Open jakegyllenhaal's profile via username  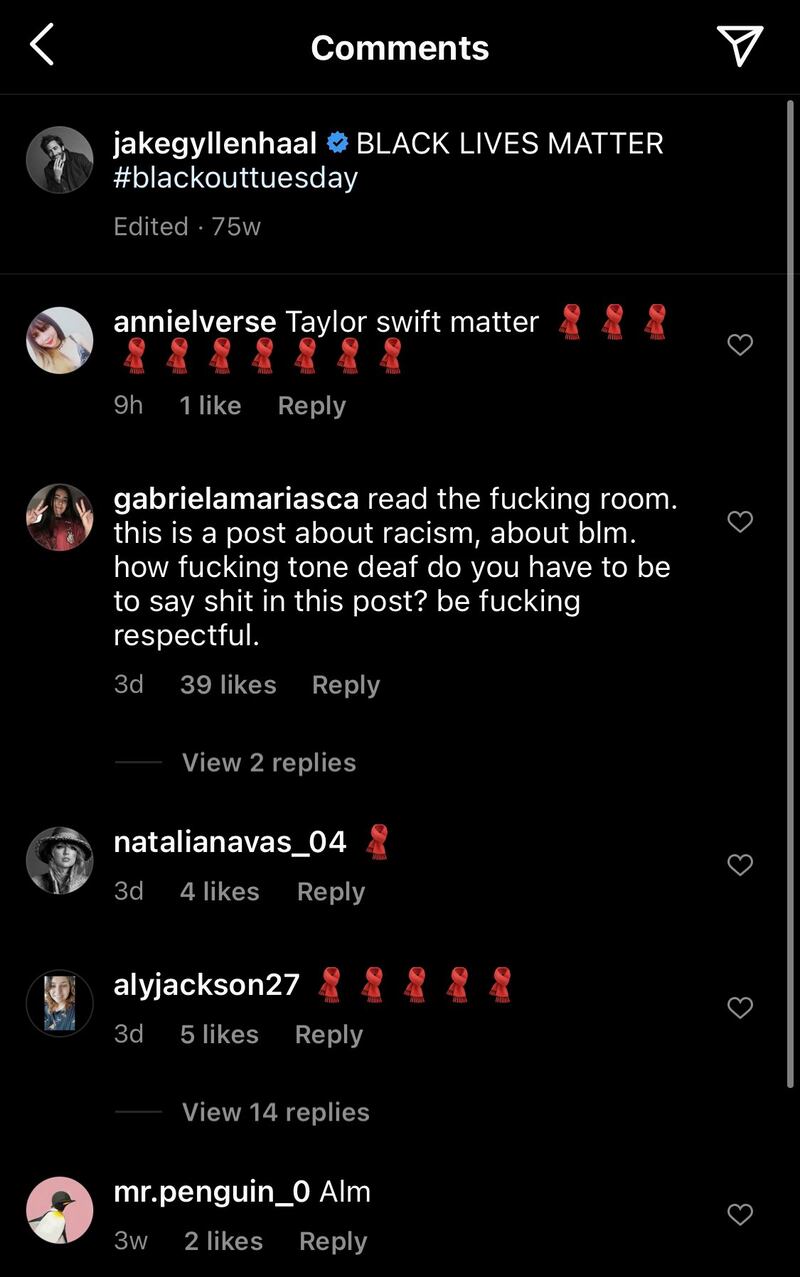[x=215, y=143]
